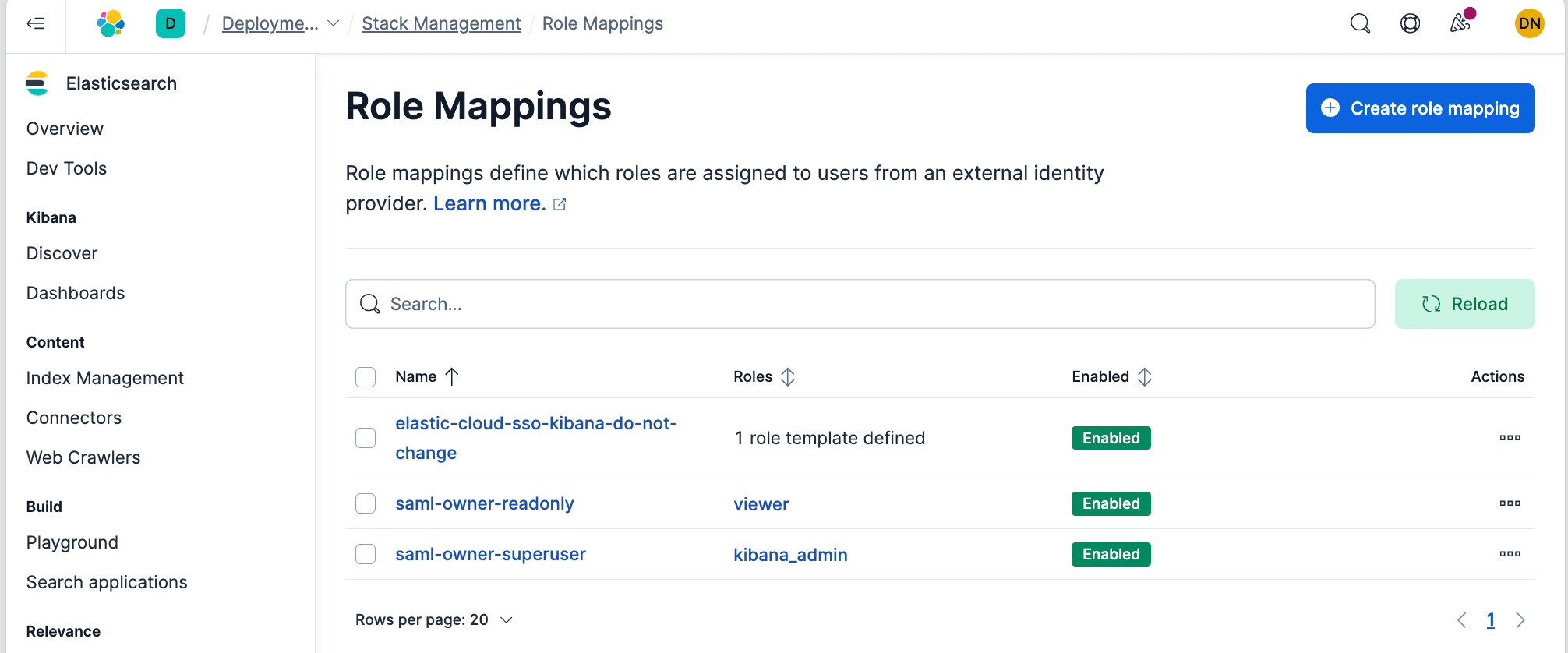Open the viewer role link
Screen dimensions: 1568x653
point(761,504)
